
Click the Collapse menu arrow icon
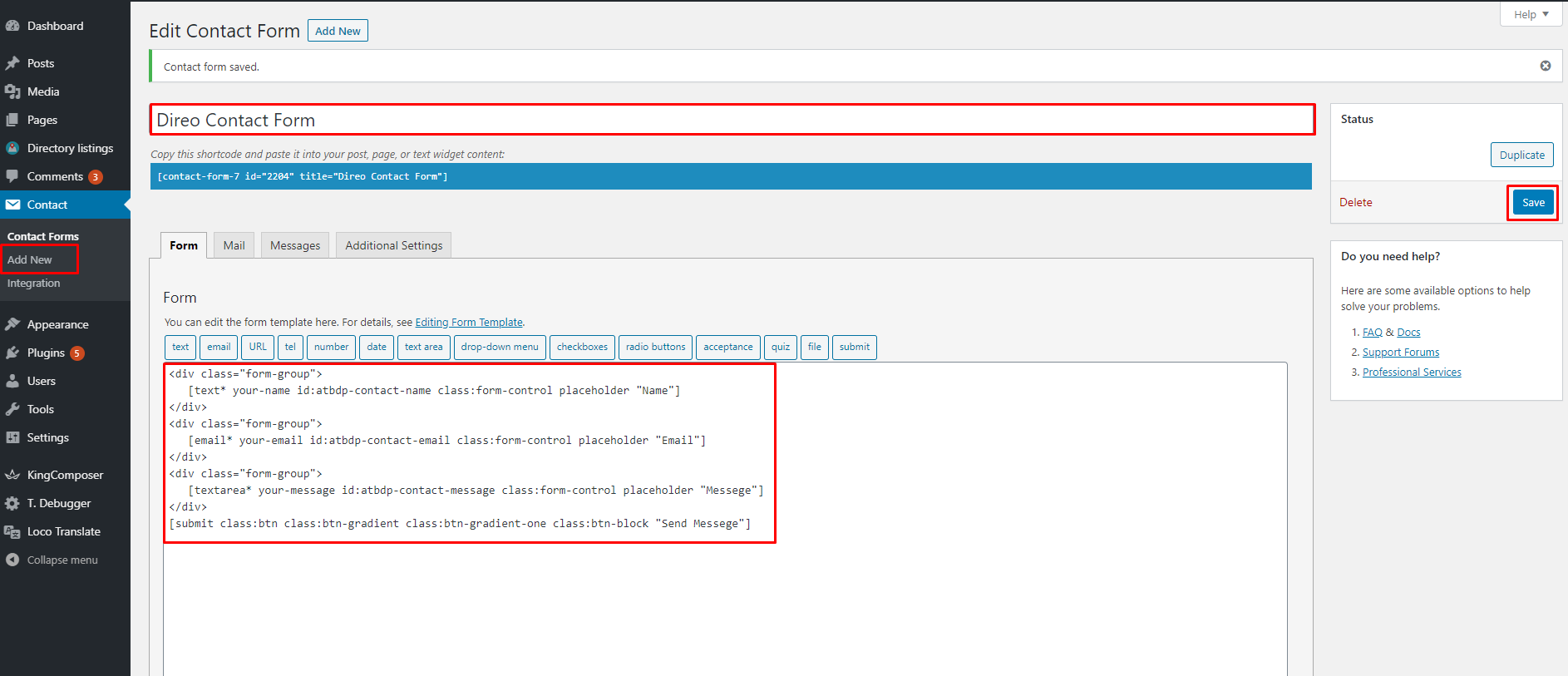click(x=12, y=560)
